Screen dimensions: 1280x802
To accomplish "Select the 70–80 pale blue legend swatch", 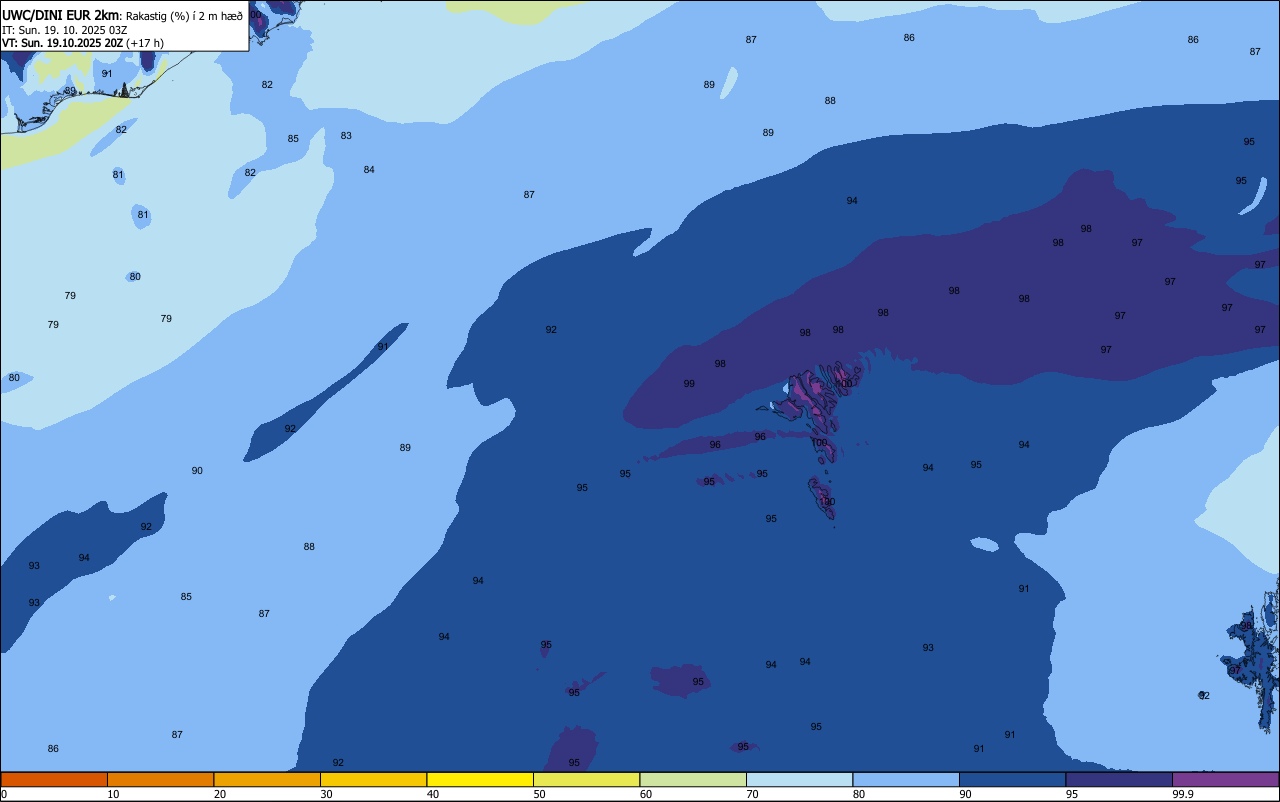I will click(799, 779).
